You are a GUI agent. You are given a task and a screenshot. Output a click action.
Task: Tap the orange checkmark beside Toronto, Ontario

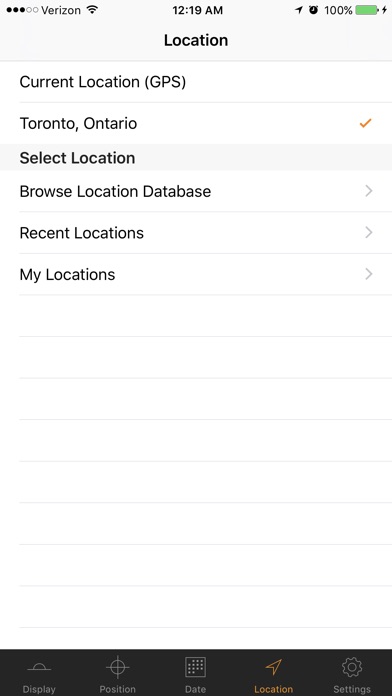pos(365,123)
